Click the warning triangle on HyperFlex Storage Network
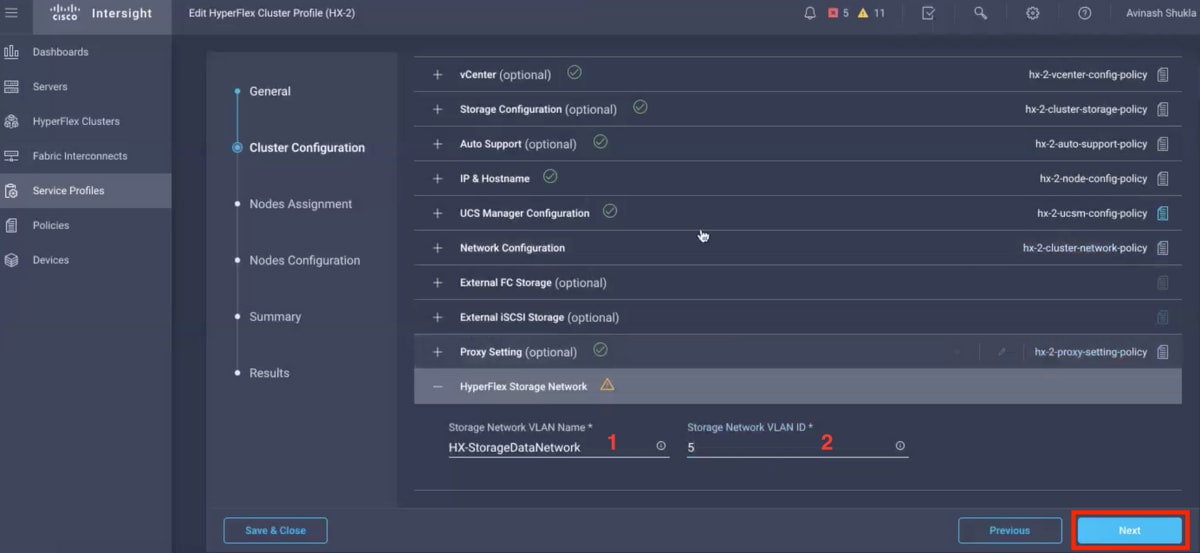This screenshot has height=553, width=1200. point(607,385)
